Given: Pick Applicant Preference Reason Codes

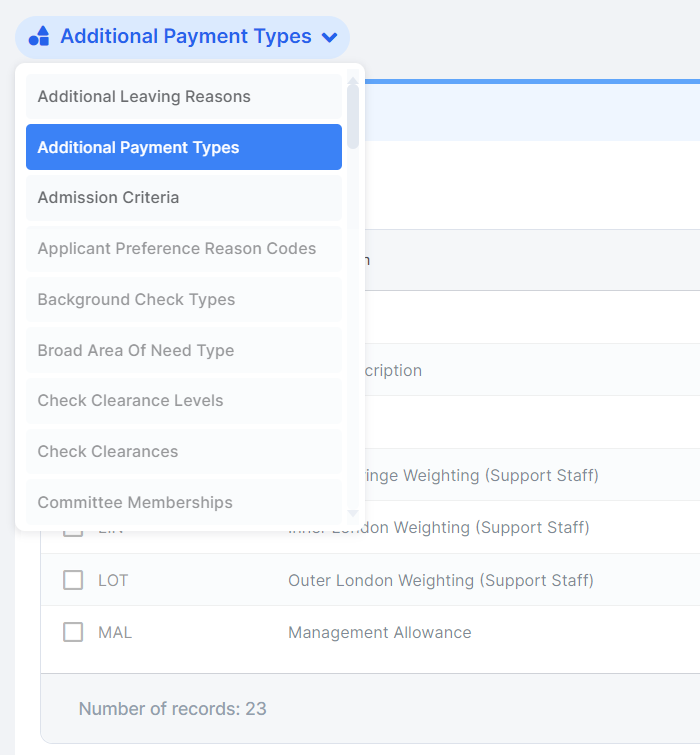Looking at the screenshot, I should 184,248.
